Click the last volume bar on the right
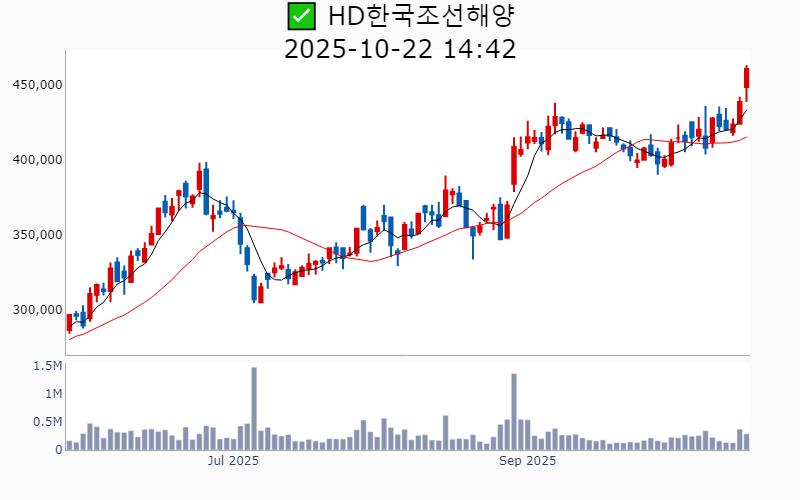 [746, 441]
